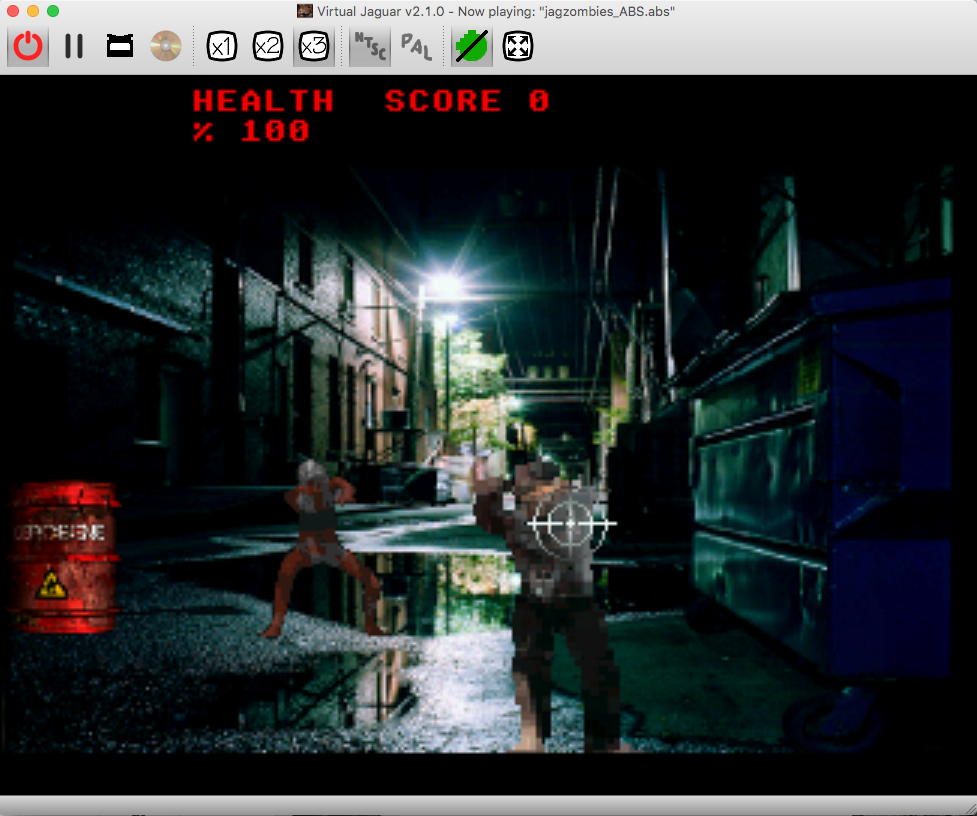Minimize the window with the yellow button
Screen dimensions: 977x816
point(33,11)
